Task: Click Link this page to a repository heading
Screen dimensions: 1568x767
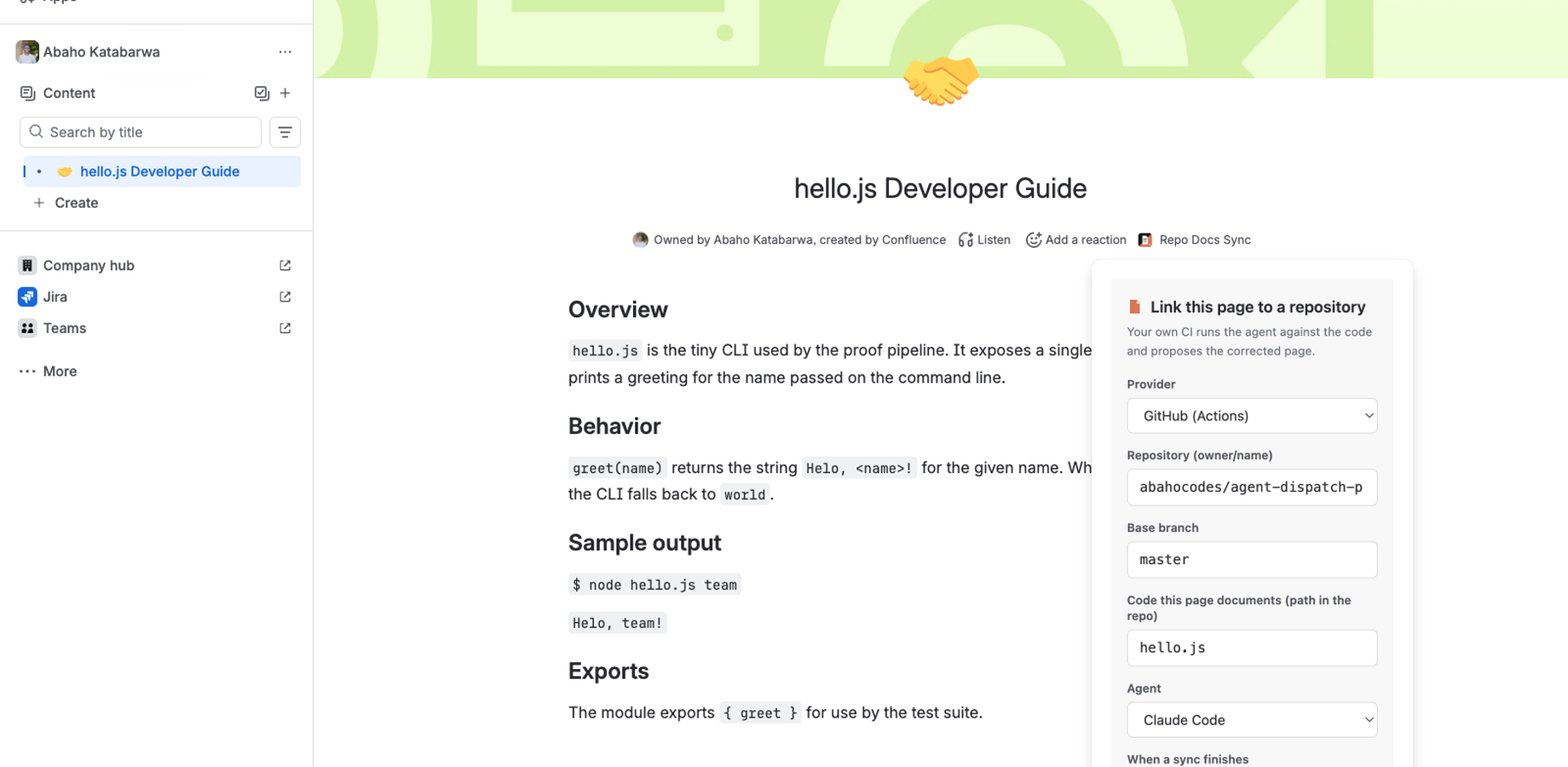Action: tap(1258, 307)
